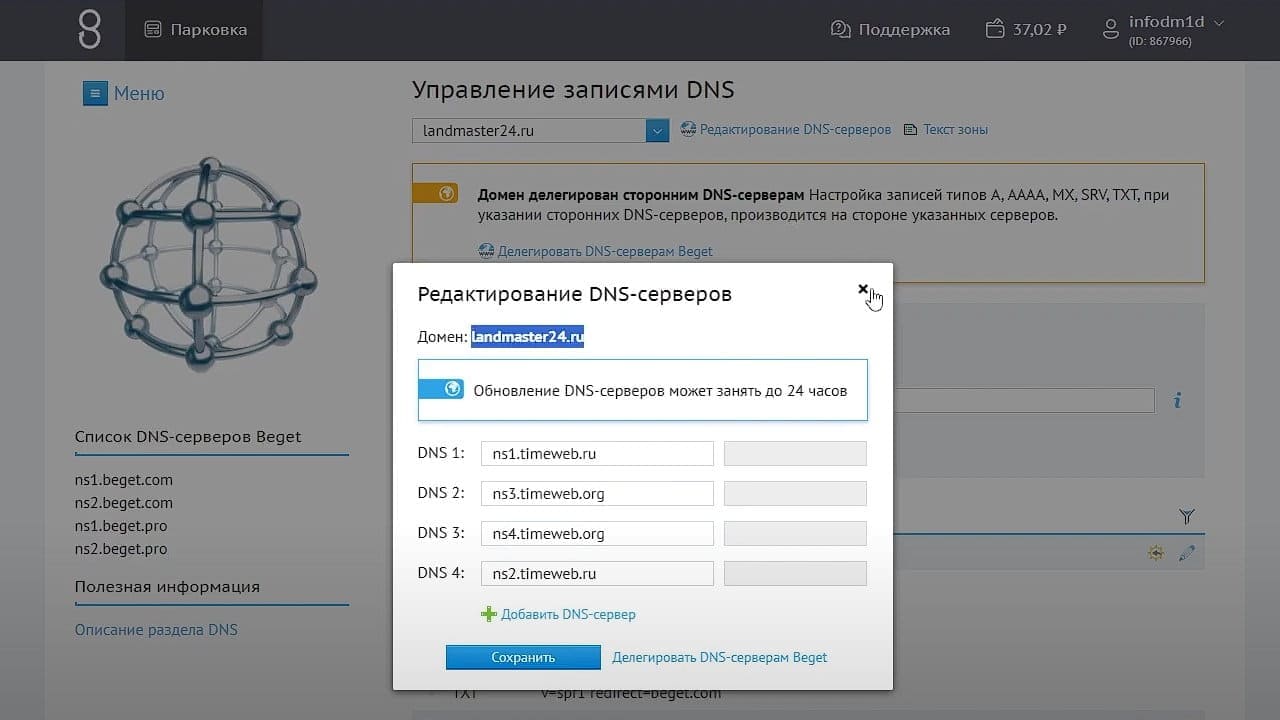Viewport: 1280px width, 720px height.
Task: Click ns1.beget.pro in server list
Action: (x=121, y=526)
